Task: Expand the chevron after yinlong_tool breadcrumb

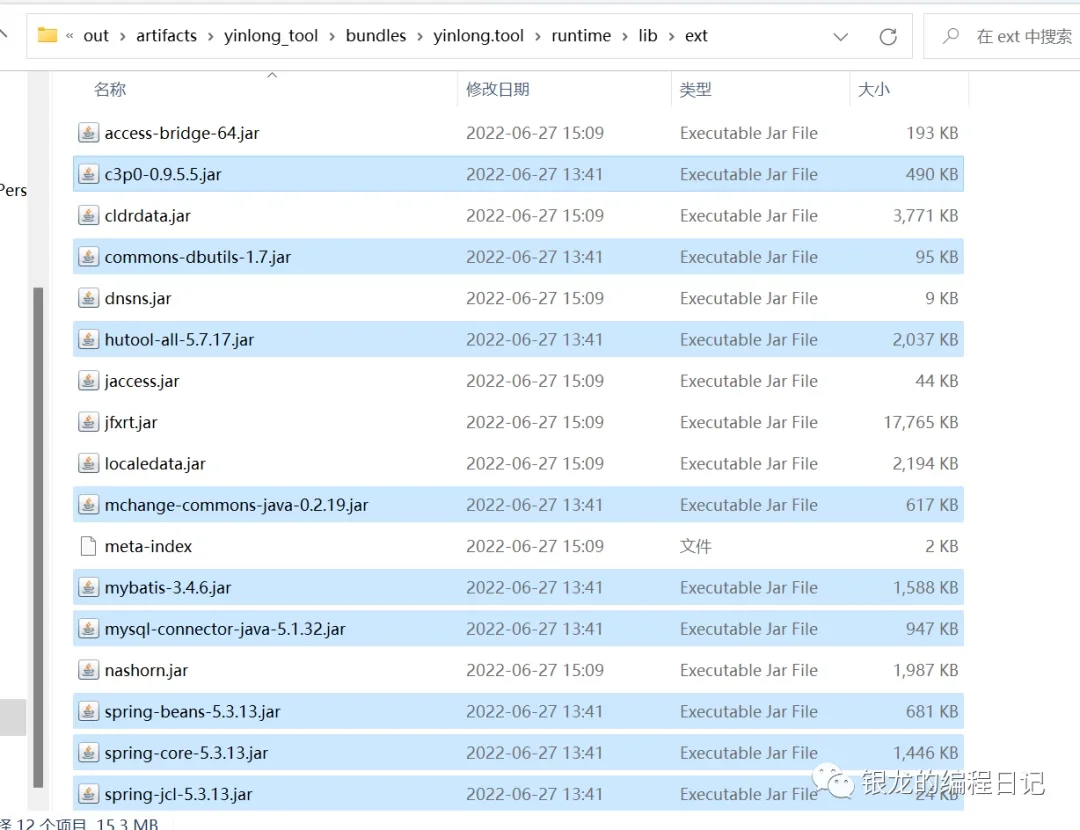Action: tap(332, 36)
